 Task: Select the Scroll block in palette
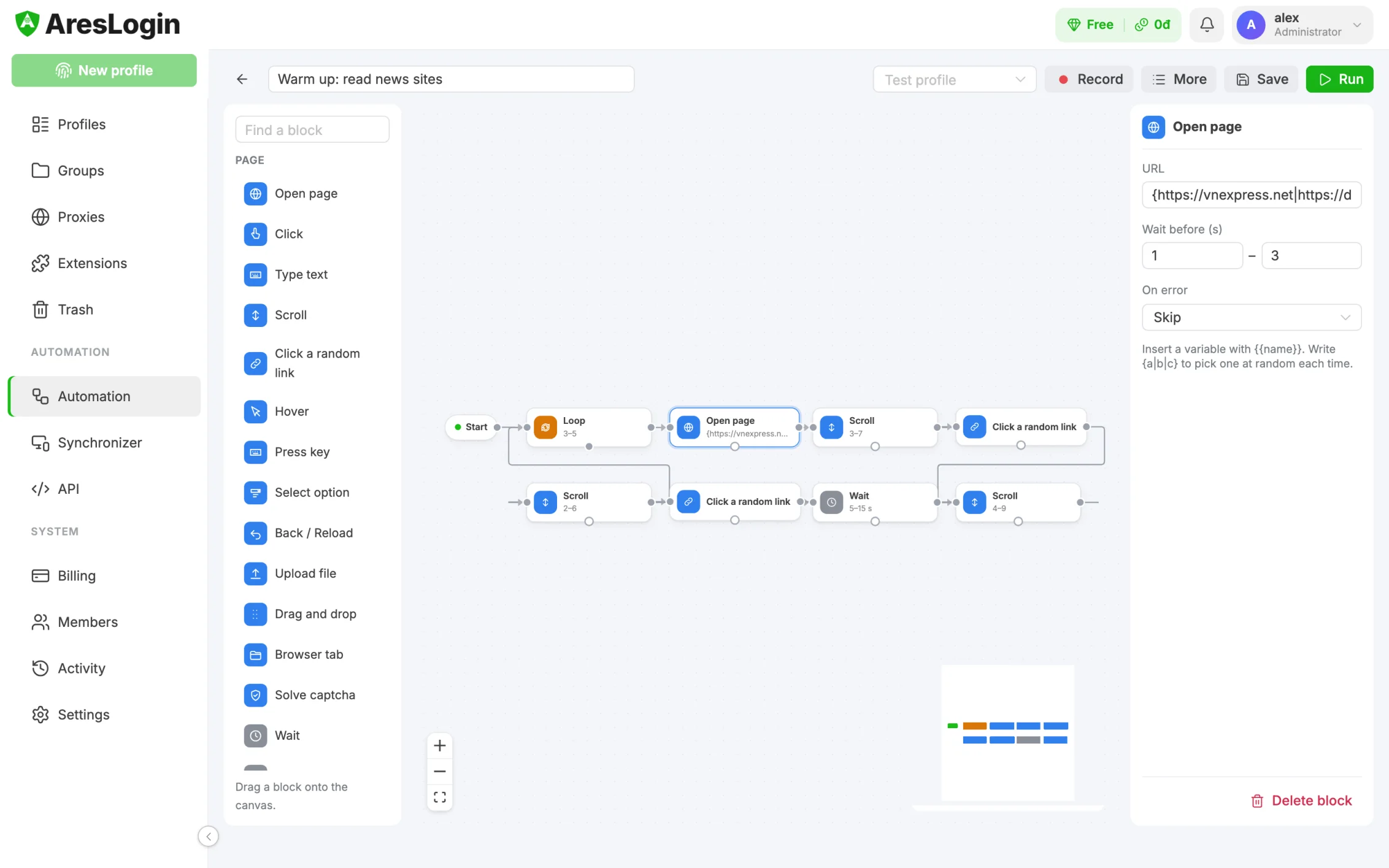312,315
